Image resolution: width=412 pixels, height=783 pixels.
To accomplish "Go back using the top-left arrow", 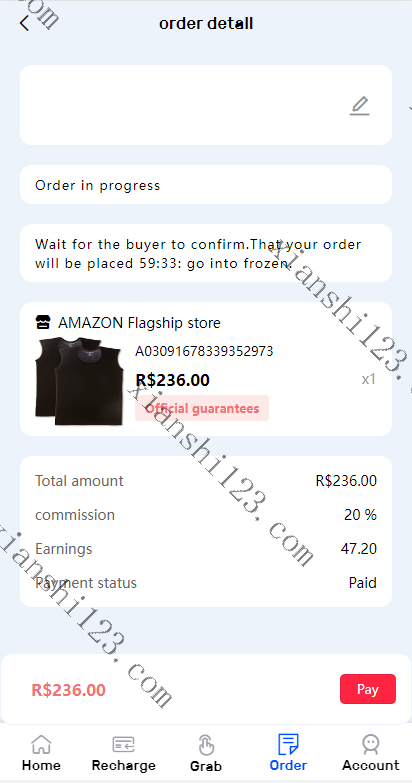I will pos(24,23).
